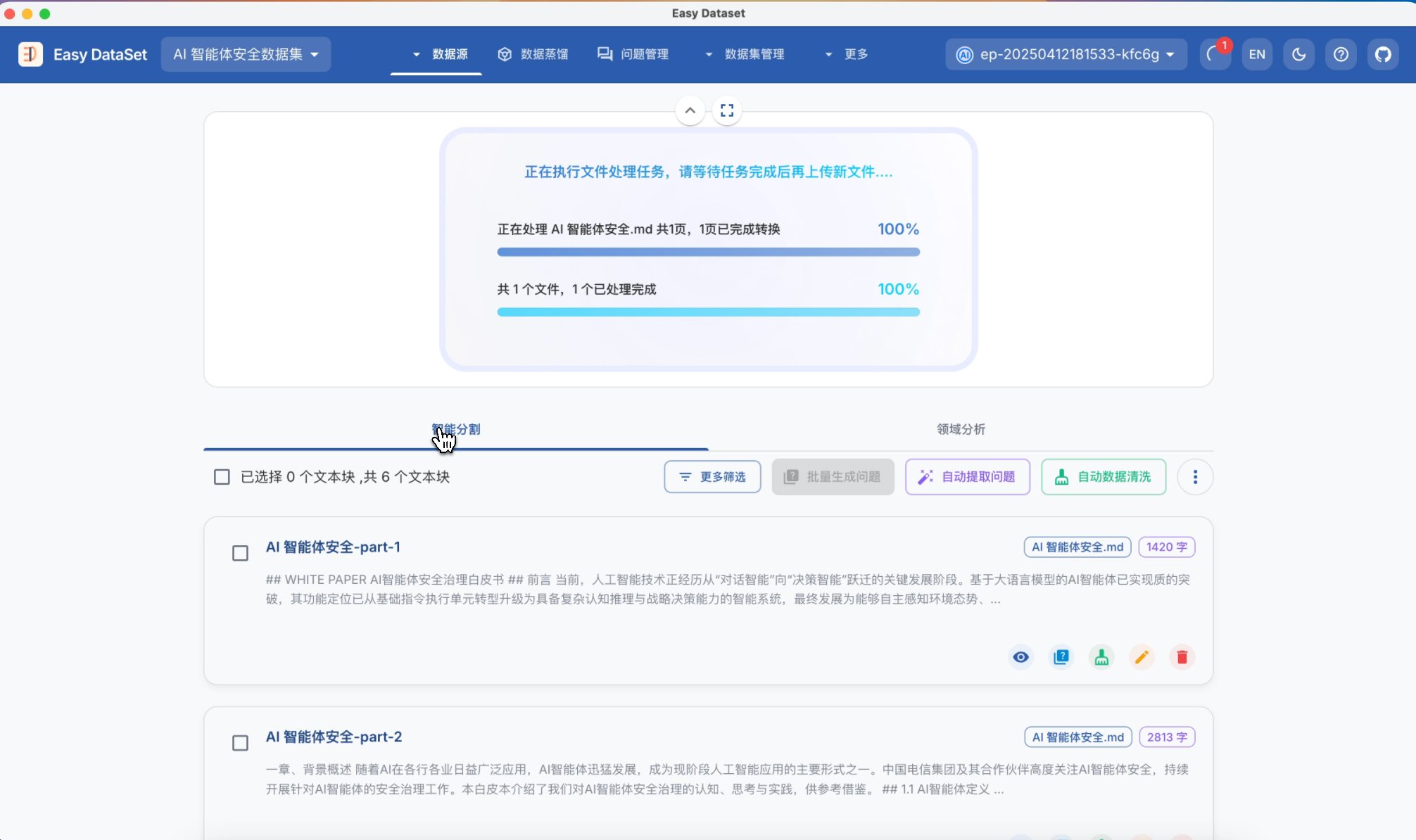The width and height of the screenshot is (1416, 840).
Task: View part-1 chunk with eye icon
Action: click(1020, 657)
